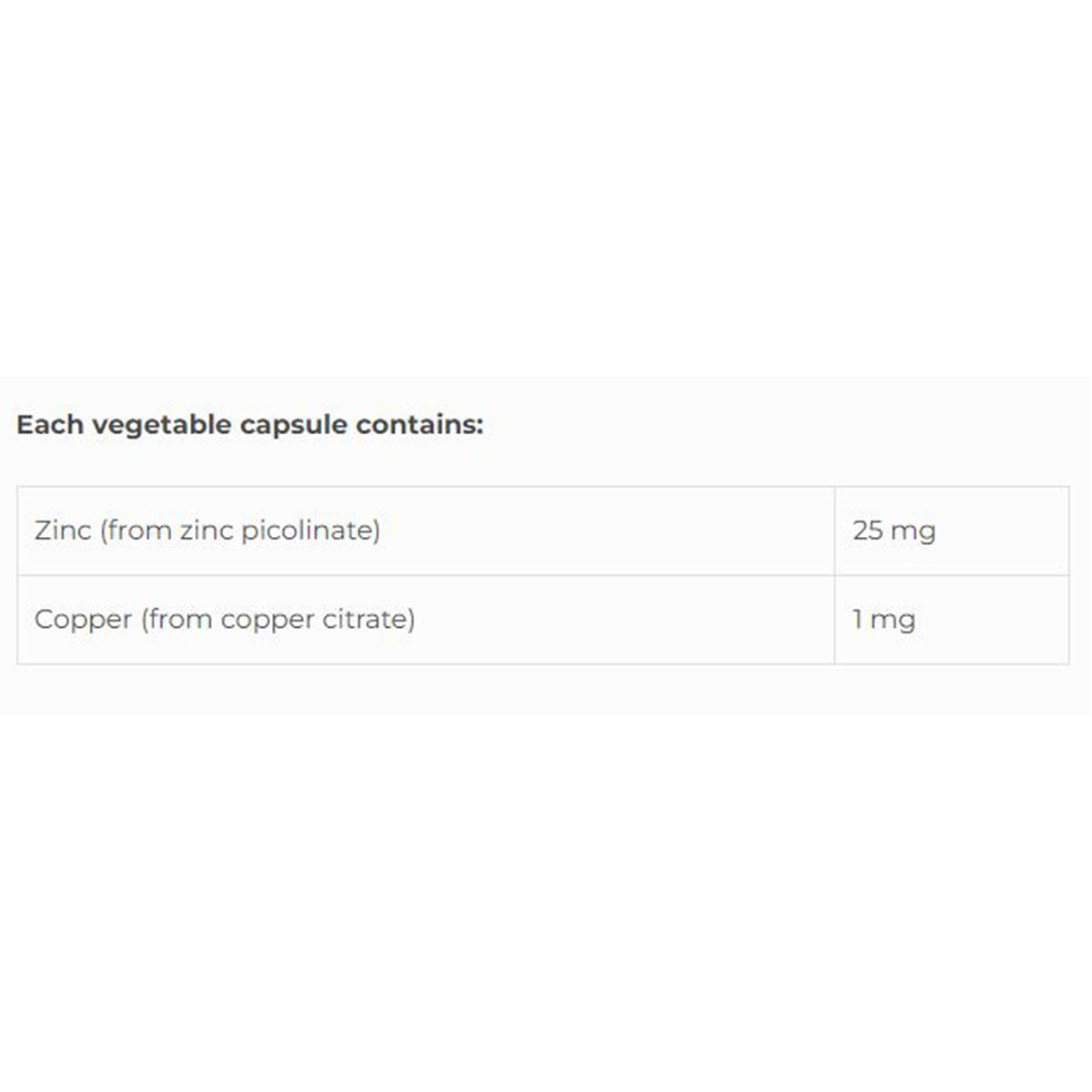
Task: Click the number "1" in the copper row
Action: [857, 619]
